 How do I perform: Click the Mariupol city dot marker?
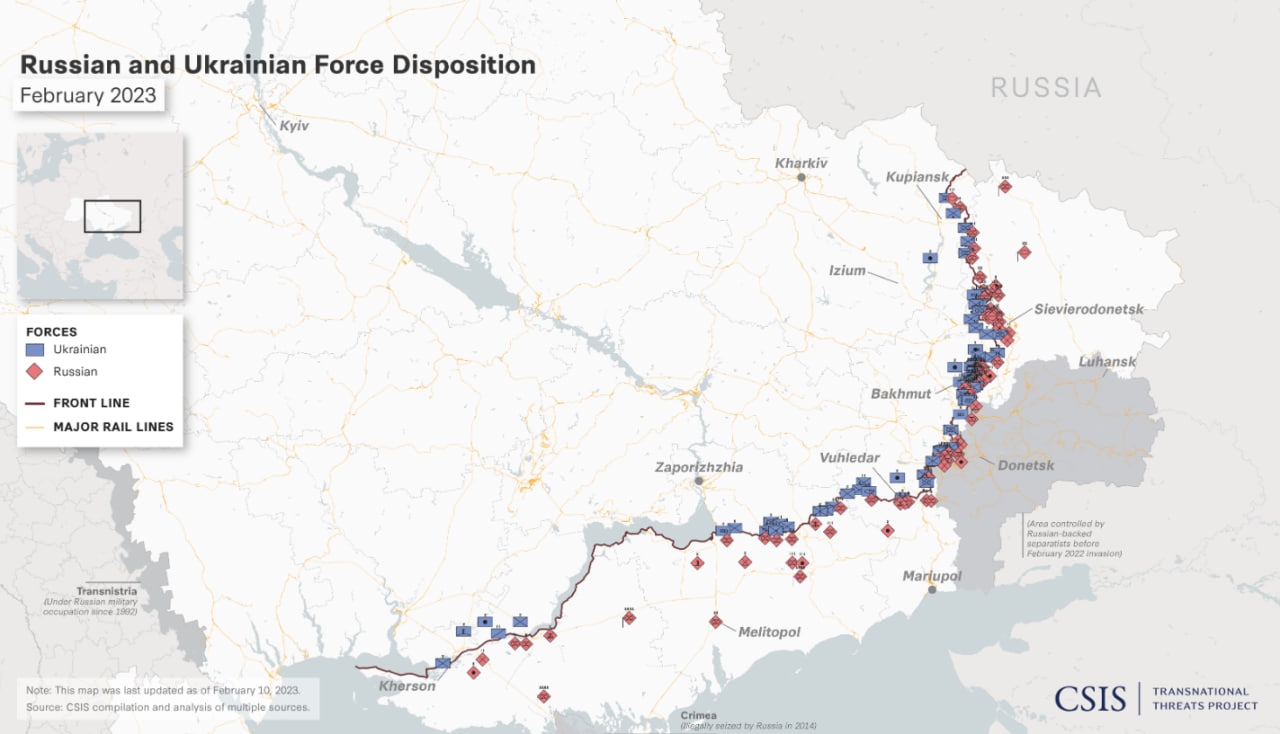click(932, 590)
